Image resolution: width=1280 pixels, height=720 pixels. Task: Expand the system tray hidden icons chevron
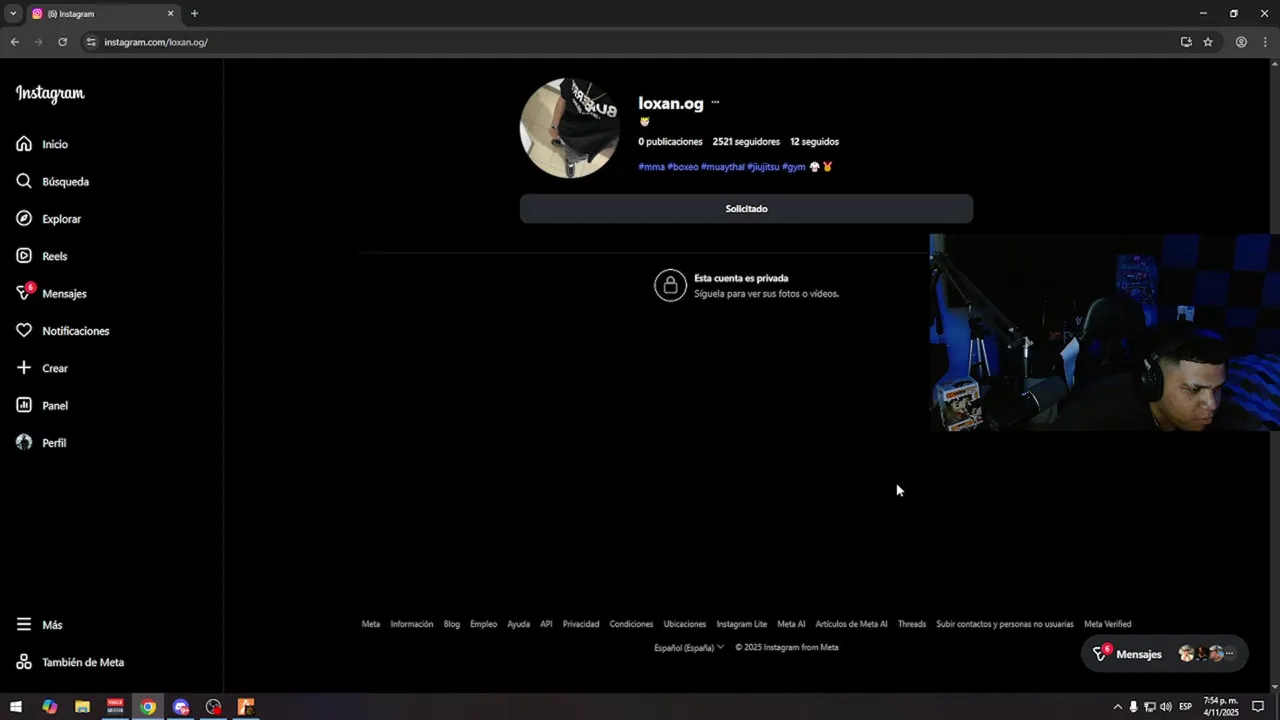click(x=1117, y=707)
